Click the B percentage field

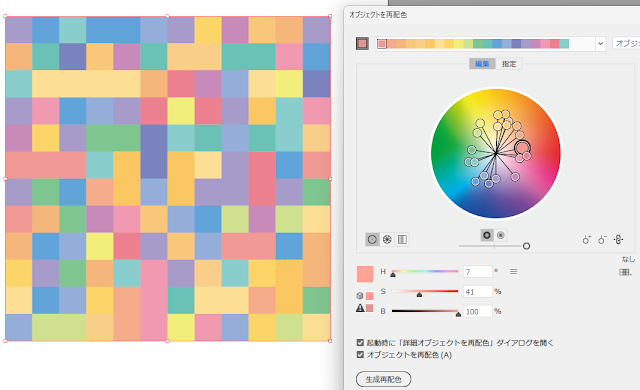478,312
